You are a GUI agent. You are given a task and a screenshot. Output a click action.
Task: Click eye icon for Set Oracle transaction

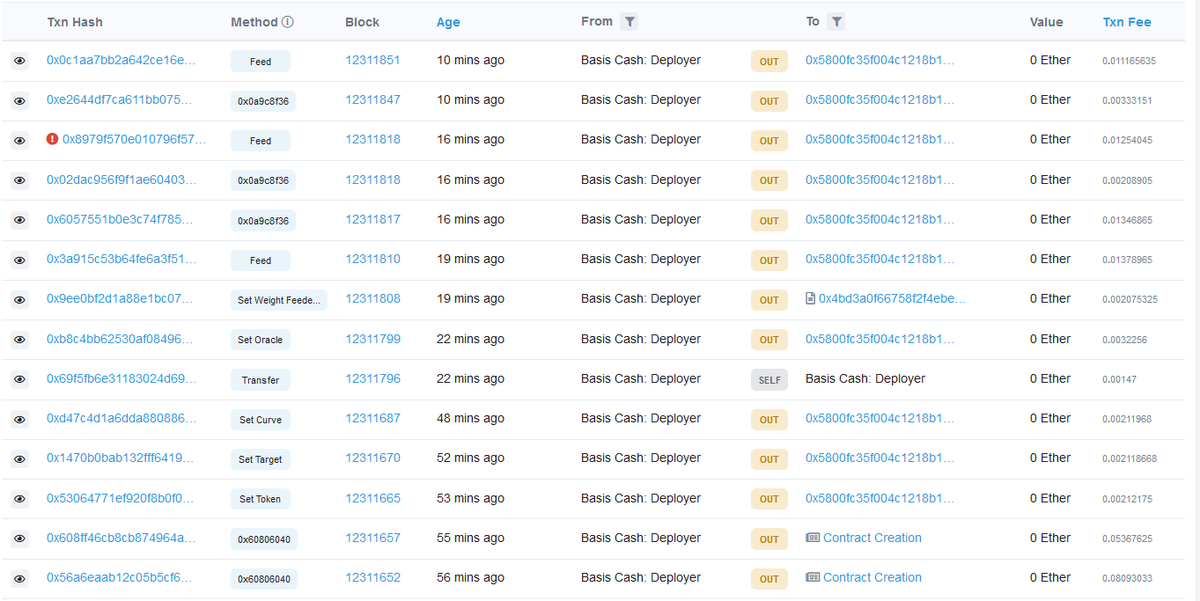point(19,340)
